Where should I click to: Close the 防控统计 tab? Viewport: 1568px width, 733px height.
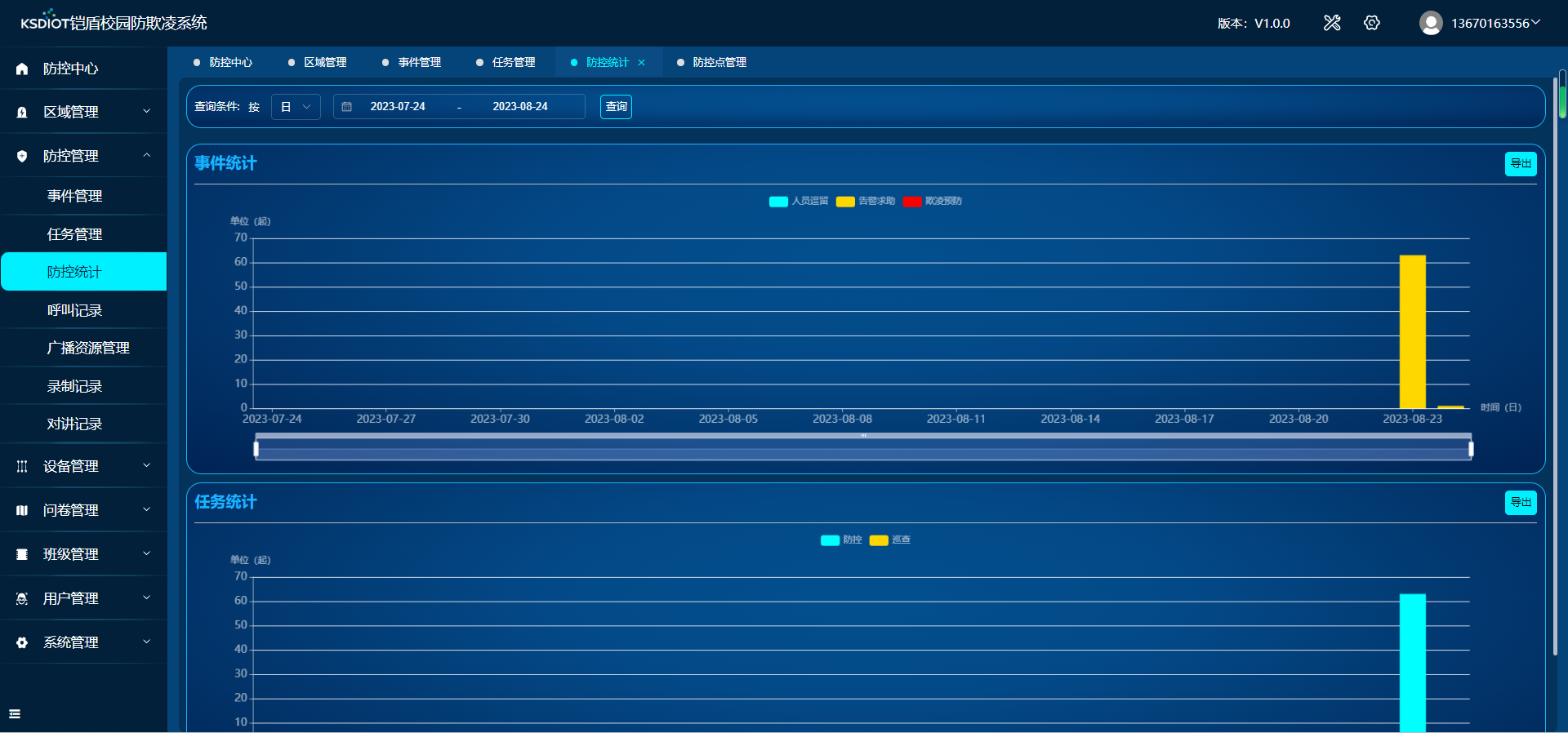[x=641, y=62]
